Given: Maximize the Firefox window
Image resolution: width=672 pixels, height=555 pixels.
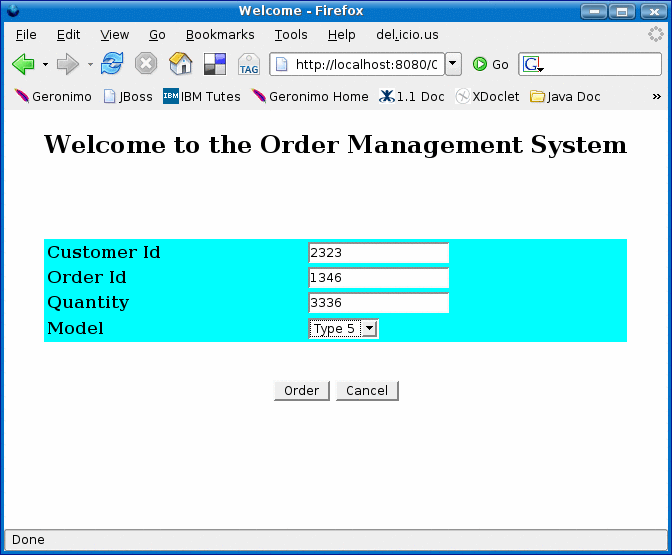Looking at the screenshot, I should [622, 12].
